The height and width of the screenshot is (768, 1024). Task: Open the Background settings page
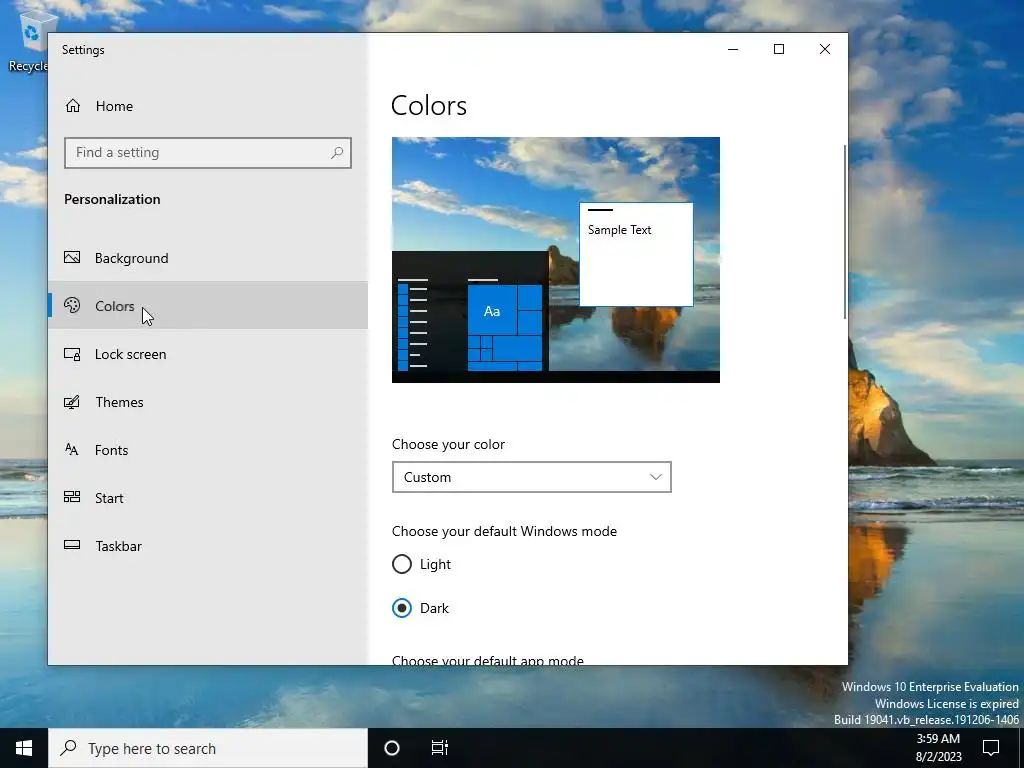pyautogui.click(x=208, y=258)
